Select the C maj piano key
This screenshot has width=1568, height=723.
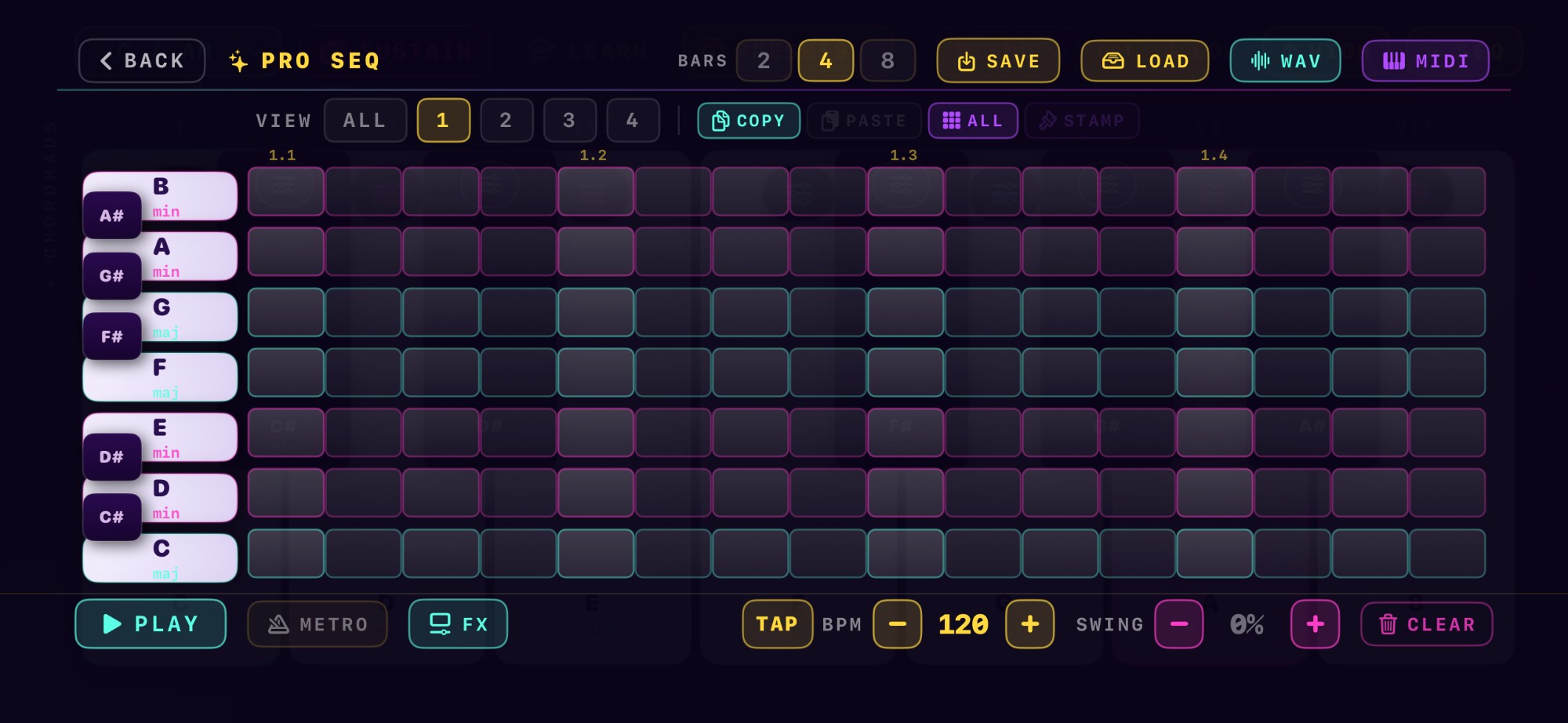(x=160, y=558)
